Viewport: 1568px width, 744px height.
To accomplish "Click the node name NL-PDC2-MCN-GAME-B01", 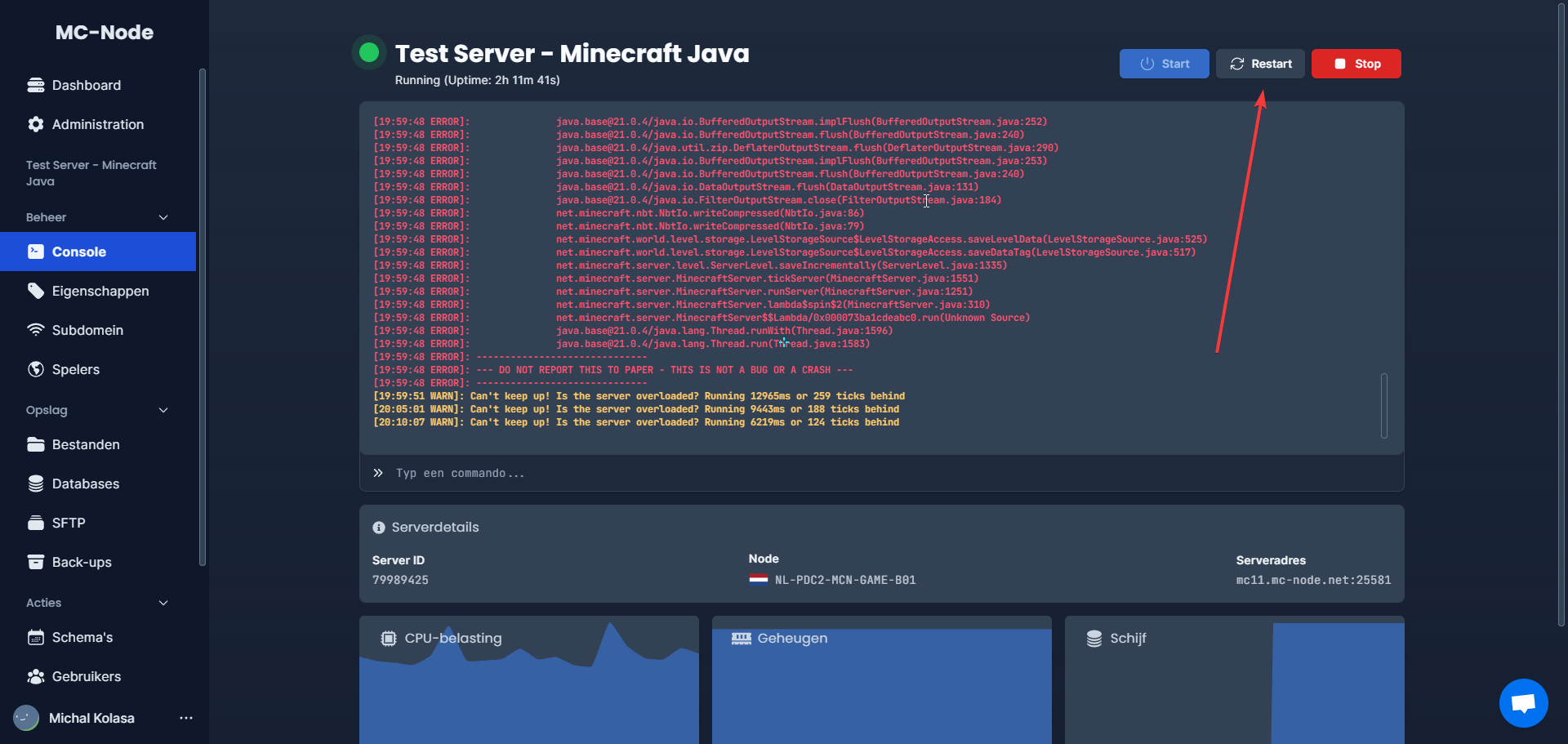I will point(845,580).
